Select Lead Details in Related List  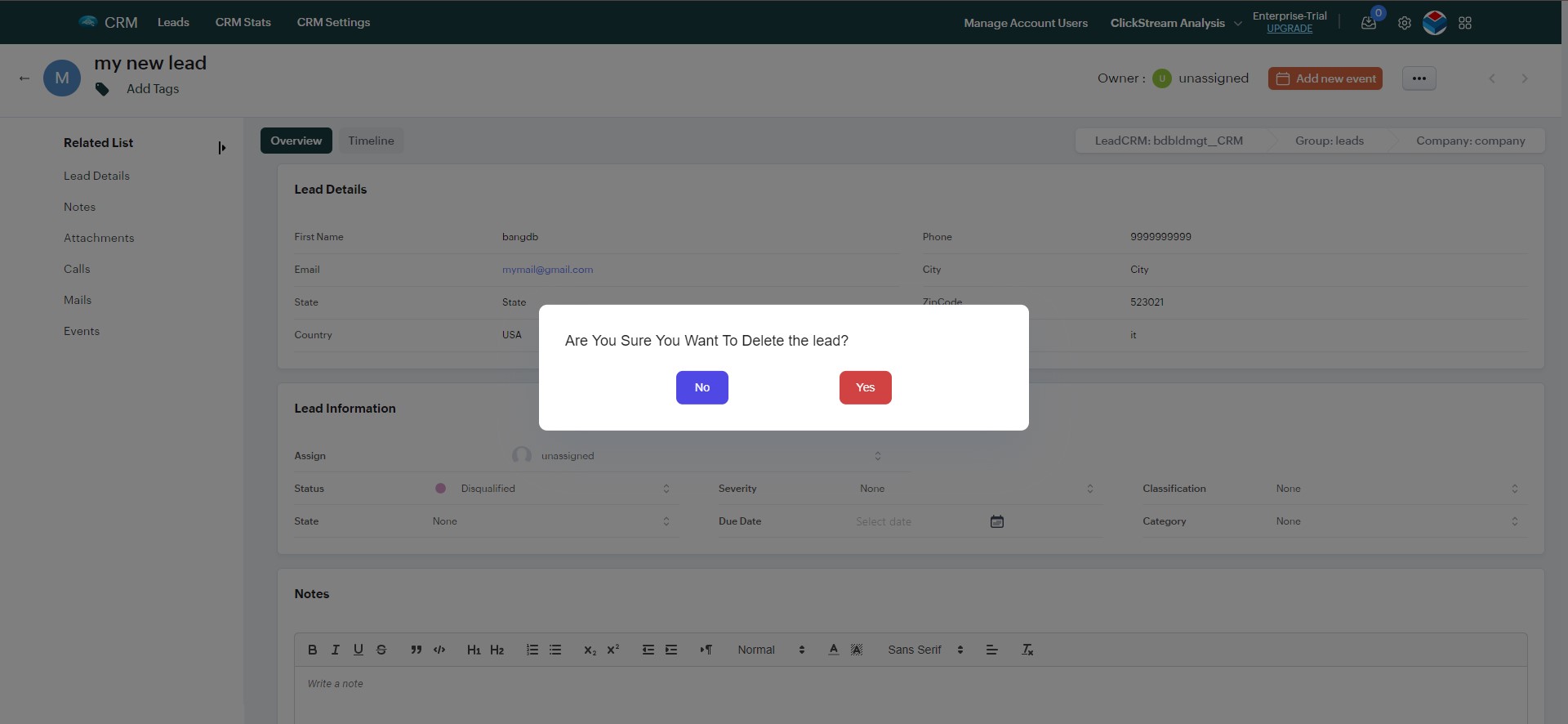point(96,176)
